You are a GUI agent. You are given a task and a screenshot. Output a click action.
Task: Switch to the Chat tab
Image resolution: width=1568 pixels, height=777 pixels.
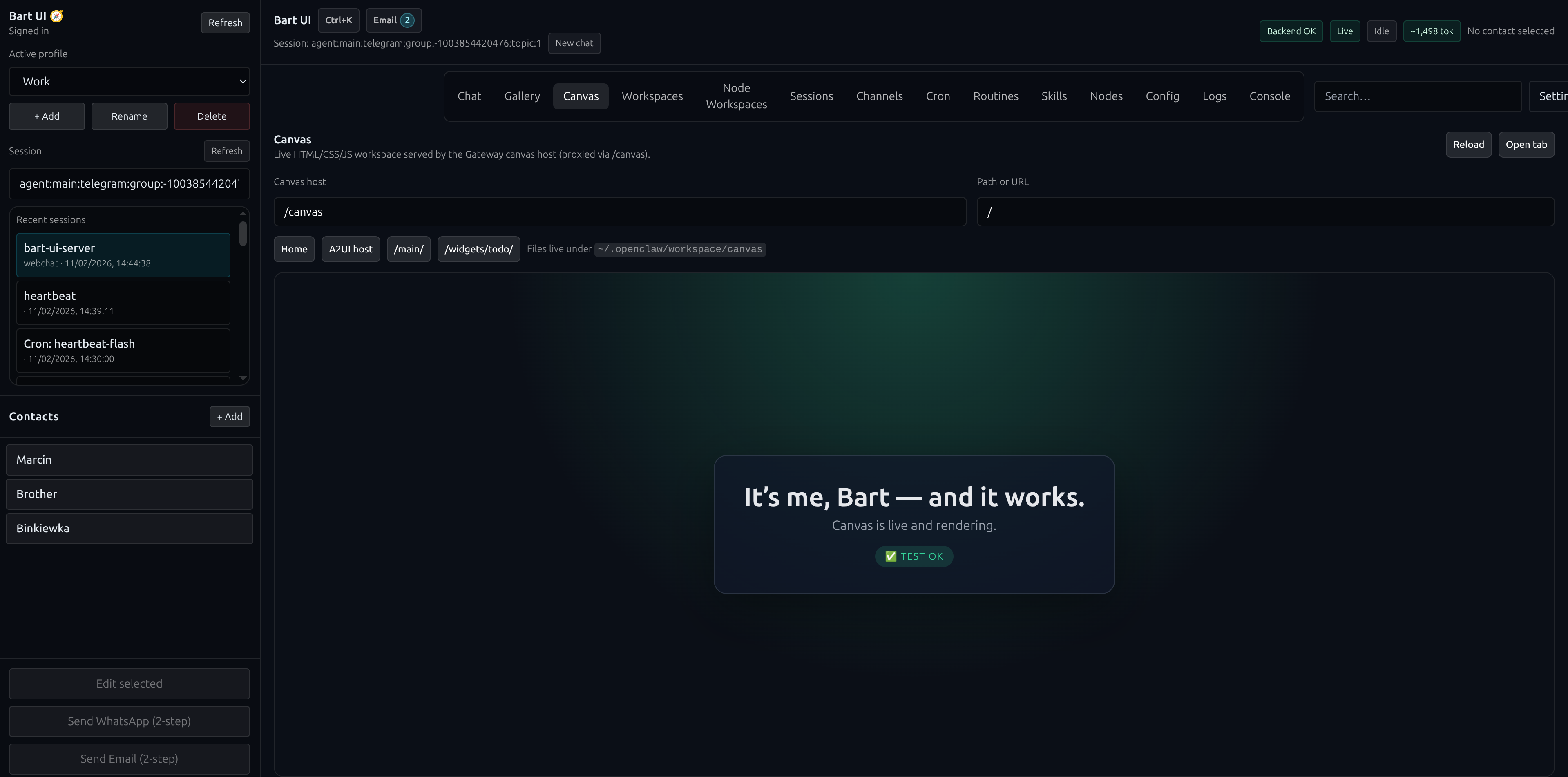point(469,96)
